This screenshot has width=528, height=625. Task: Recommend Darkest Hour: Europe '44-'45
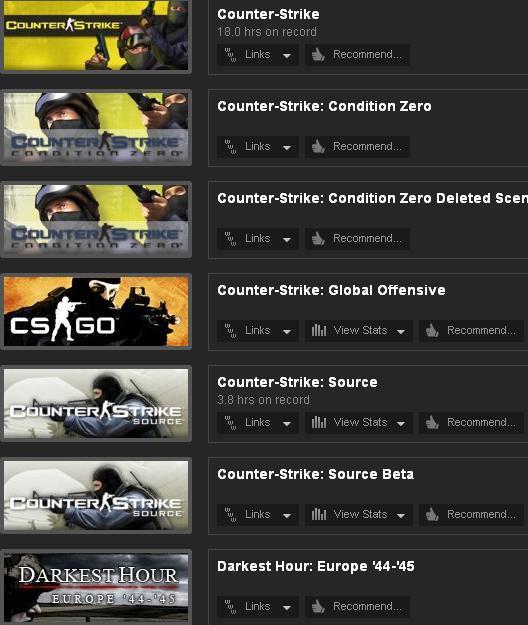(x=357, y=607)
